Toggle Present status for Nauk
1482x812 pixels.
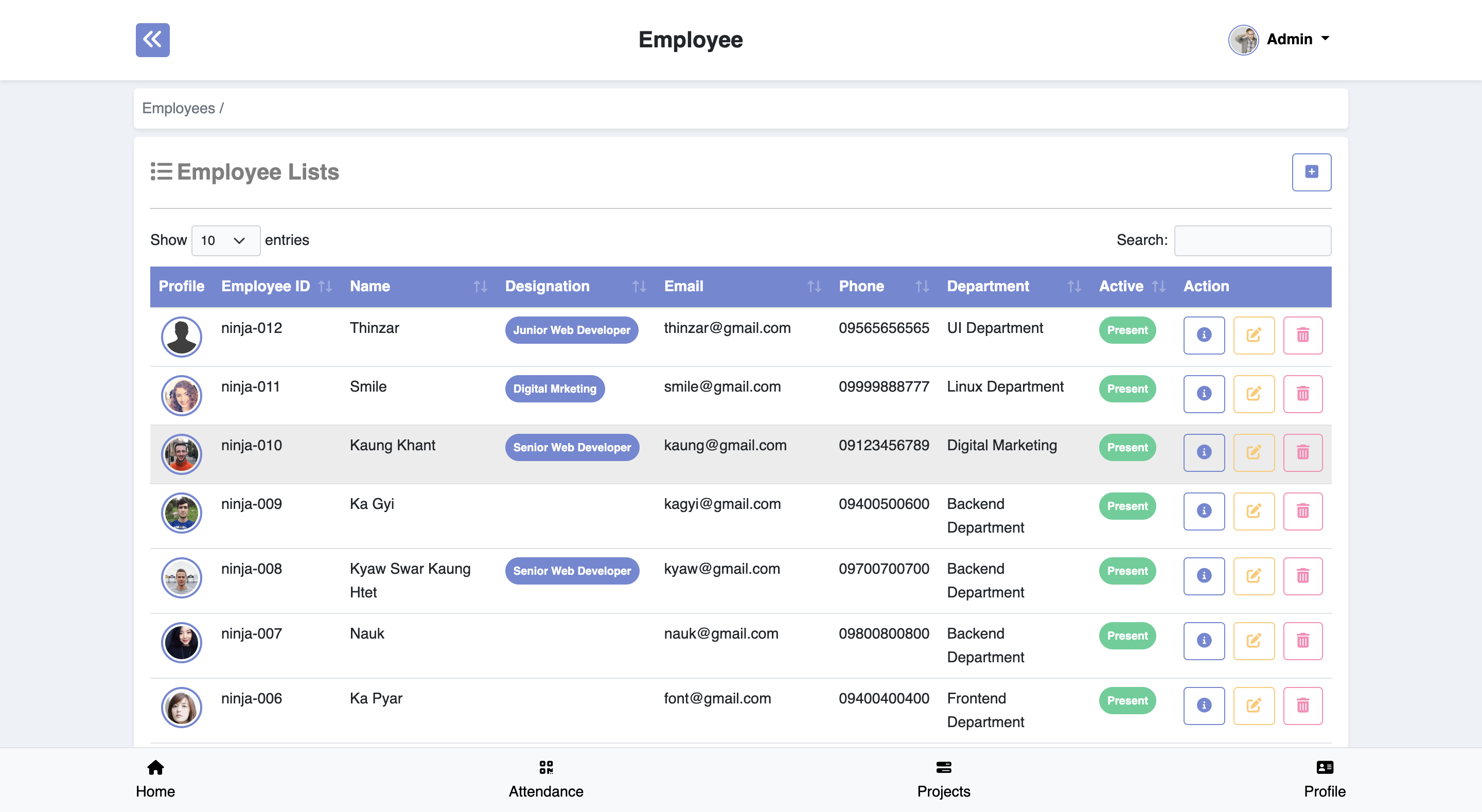tap(1126, 636)
